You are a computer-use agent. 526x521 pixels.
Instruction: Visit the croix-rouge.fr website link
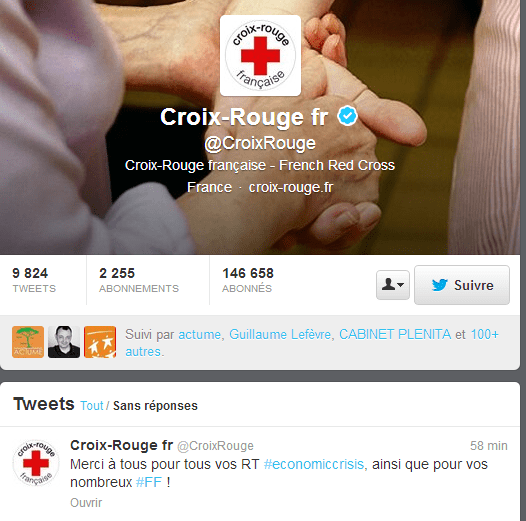tap(291, 187)
